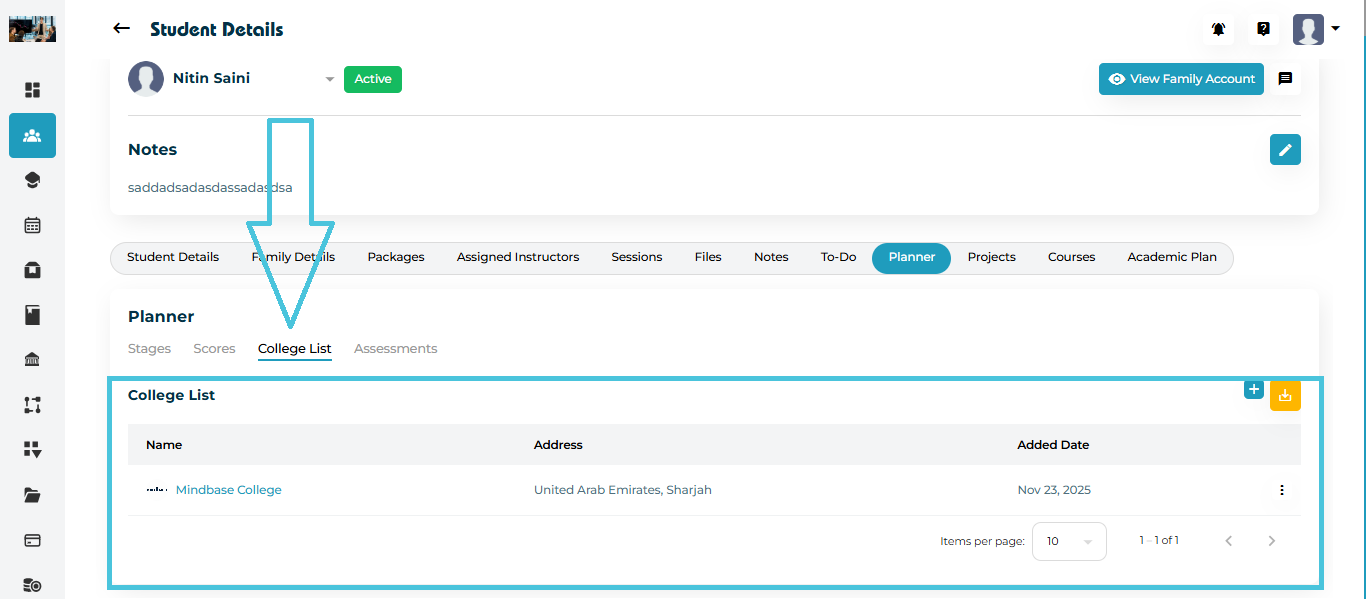Open the items per page dropdown

coord(1068,541)
